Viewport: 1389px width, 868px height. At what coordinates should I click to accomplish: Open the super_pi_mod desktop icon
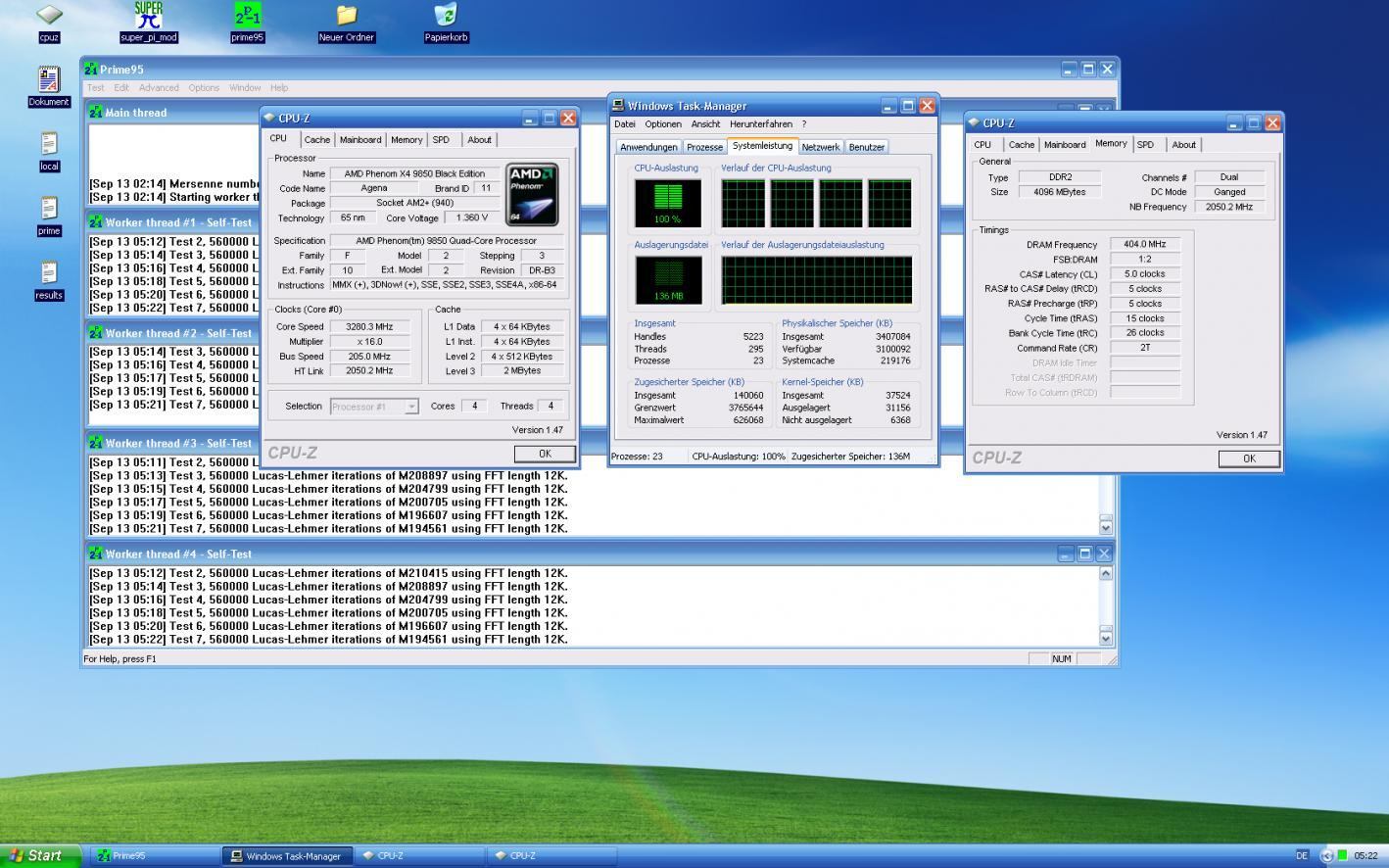[x=149, y=16]
